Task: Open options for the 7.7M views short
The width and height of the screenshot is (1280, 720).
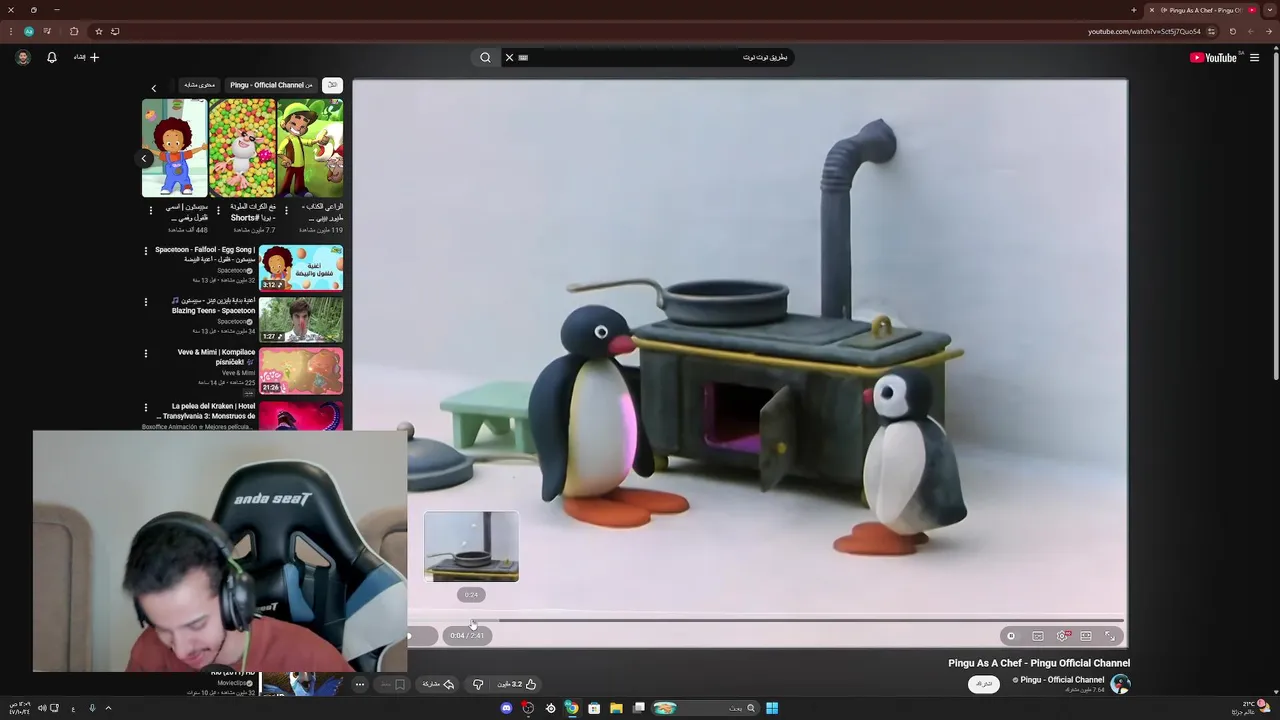Action: pyautogui.click(x=219, y=210)
